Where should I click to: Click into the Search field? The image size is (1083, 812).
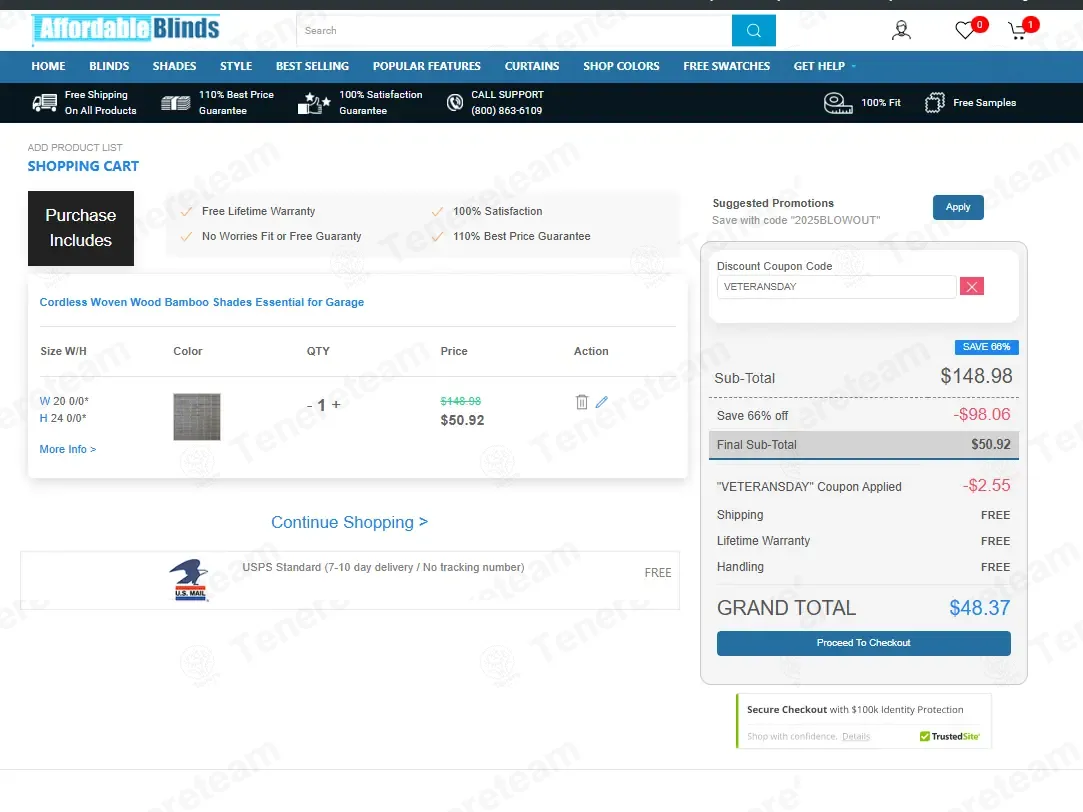[x=514, y=30]
